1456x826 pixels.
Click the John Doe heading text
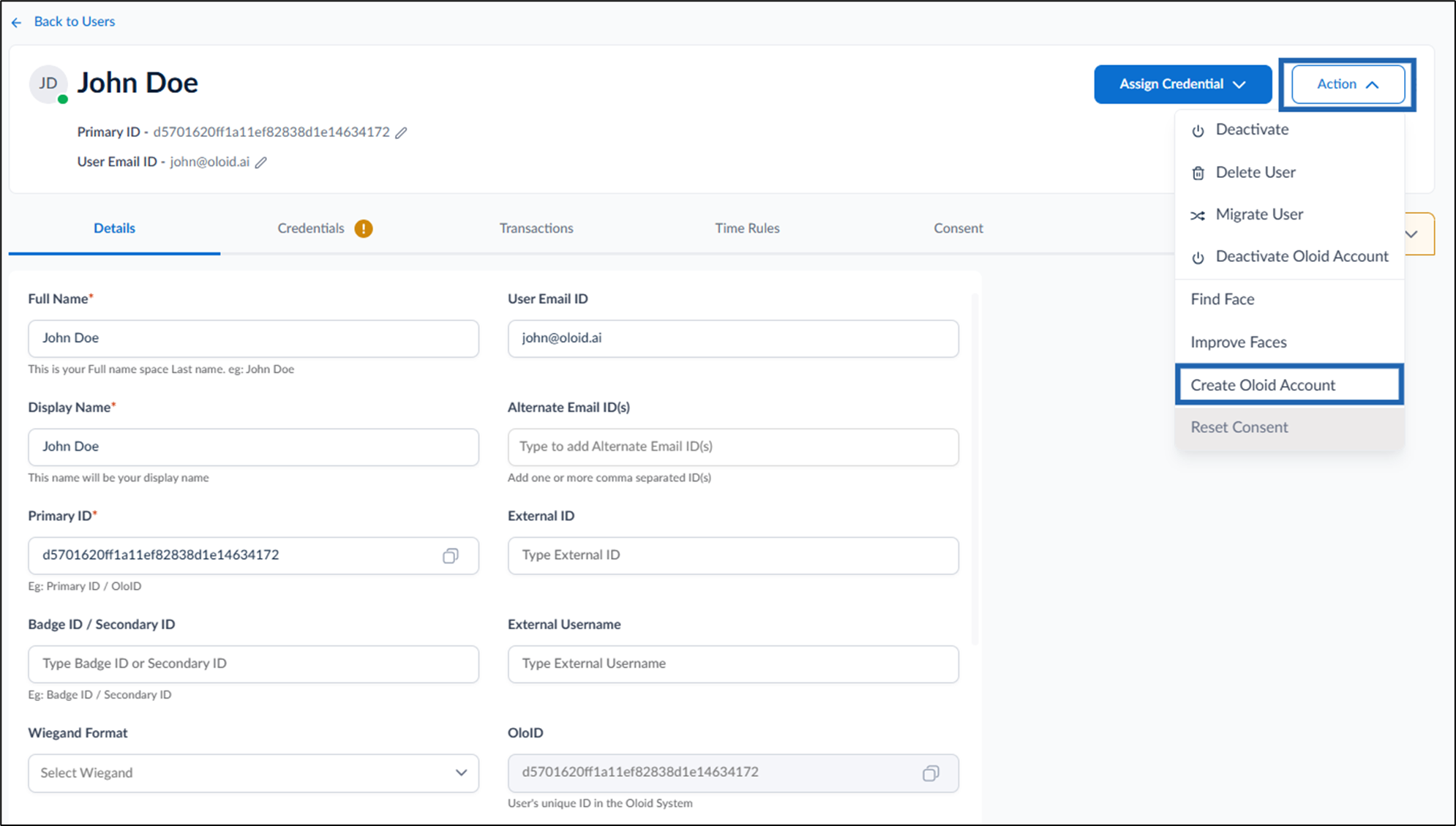(138, 83)
